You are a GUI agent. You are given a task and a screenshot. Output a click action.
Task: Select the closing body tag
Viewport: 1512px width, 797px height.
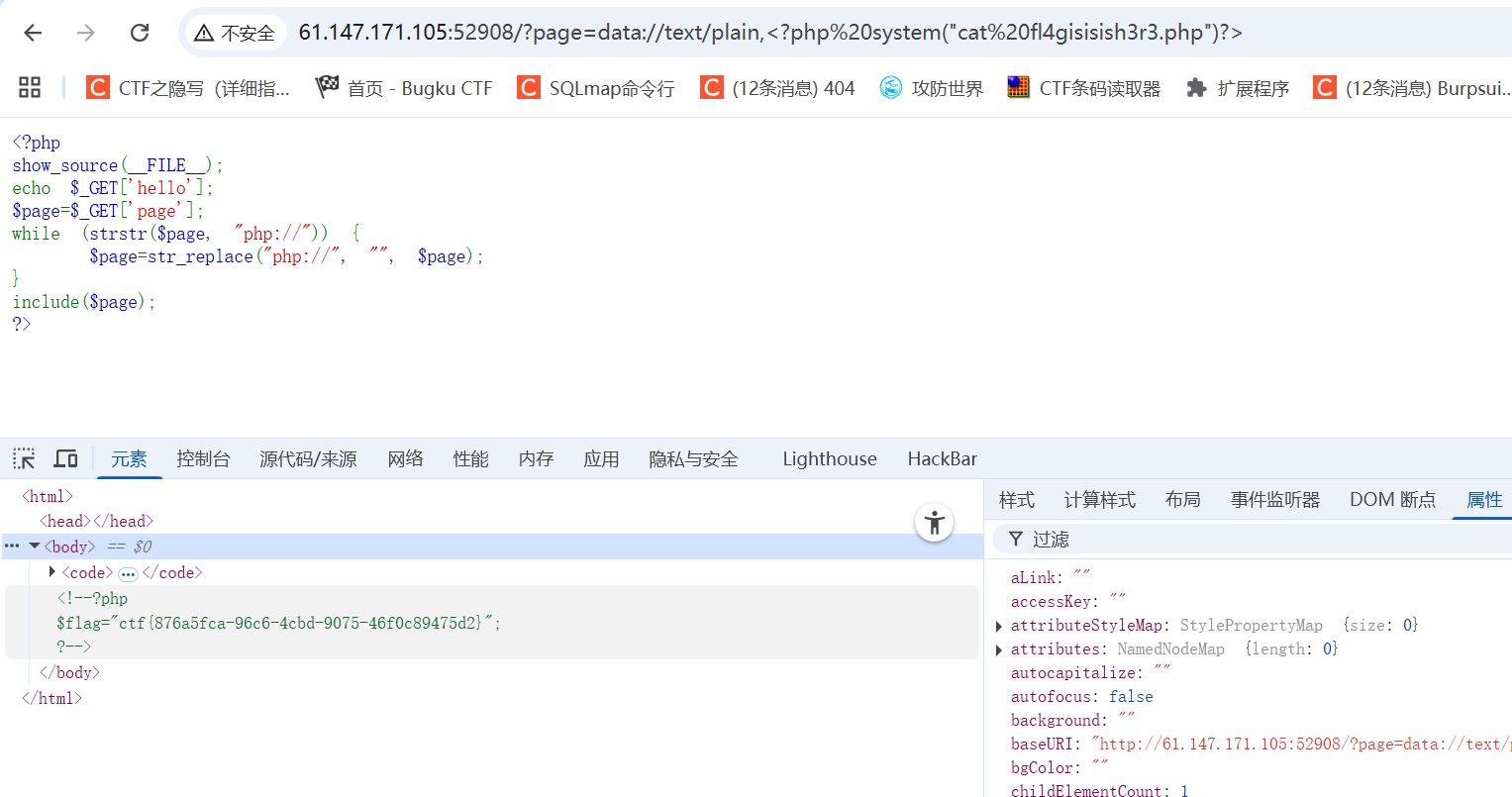(69, 672)
